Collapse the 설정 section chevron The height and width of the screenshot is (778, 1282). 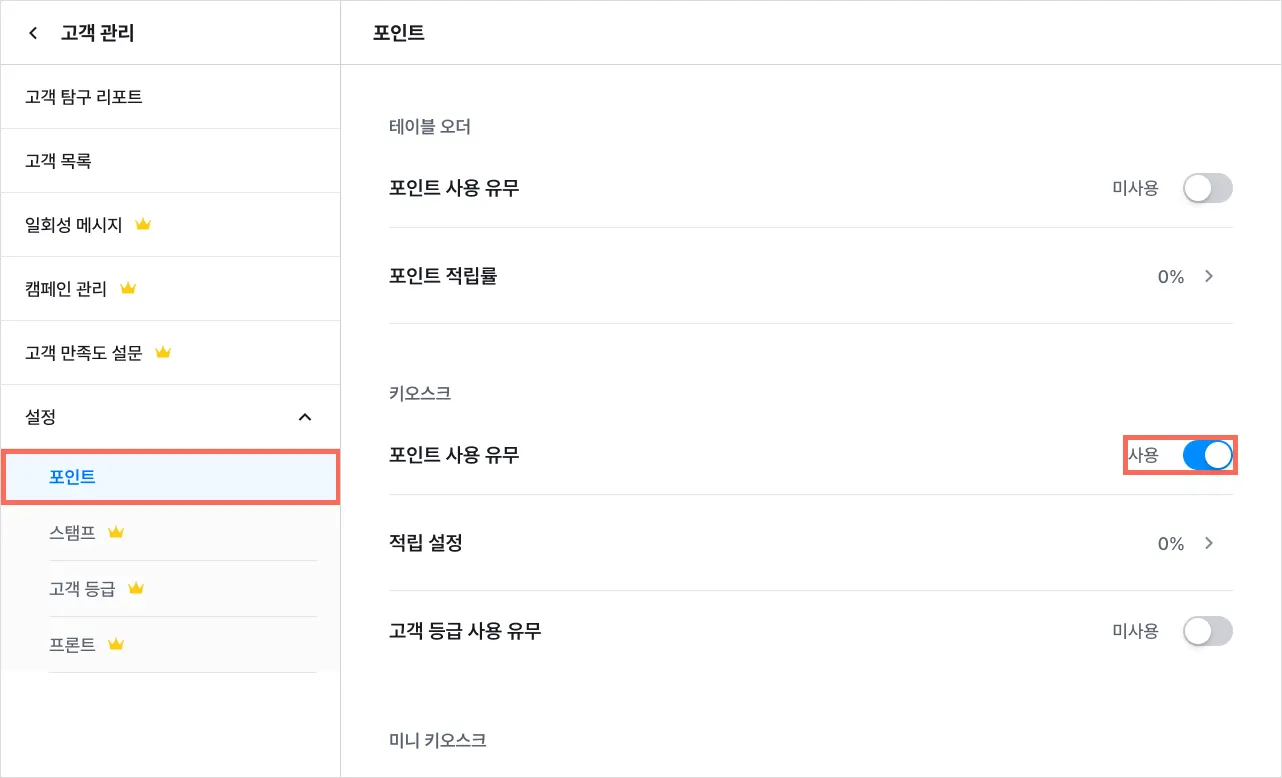coord(305,417)
